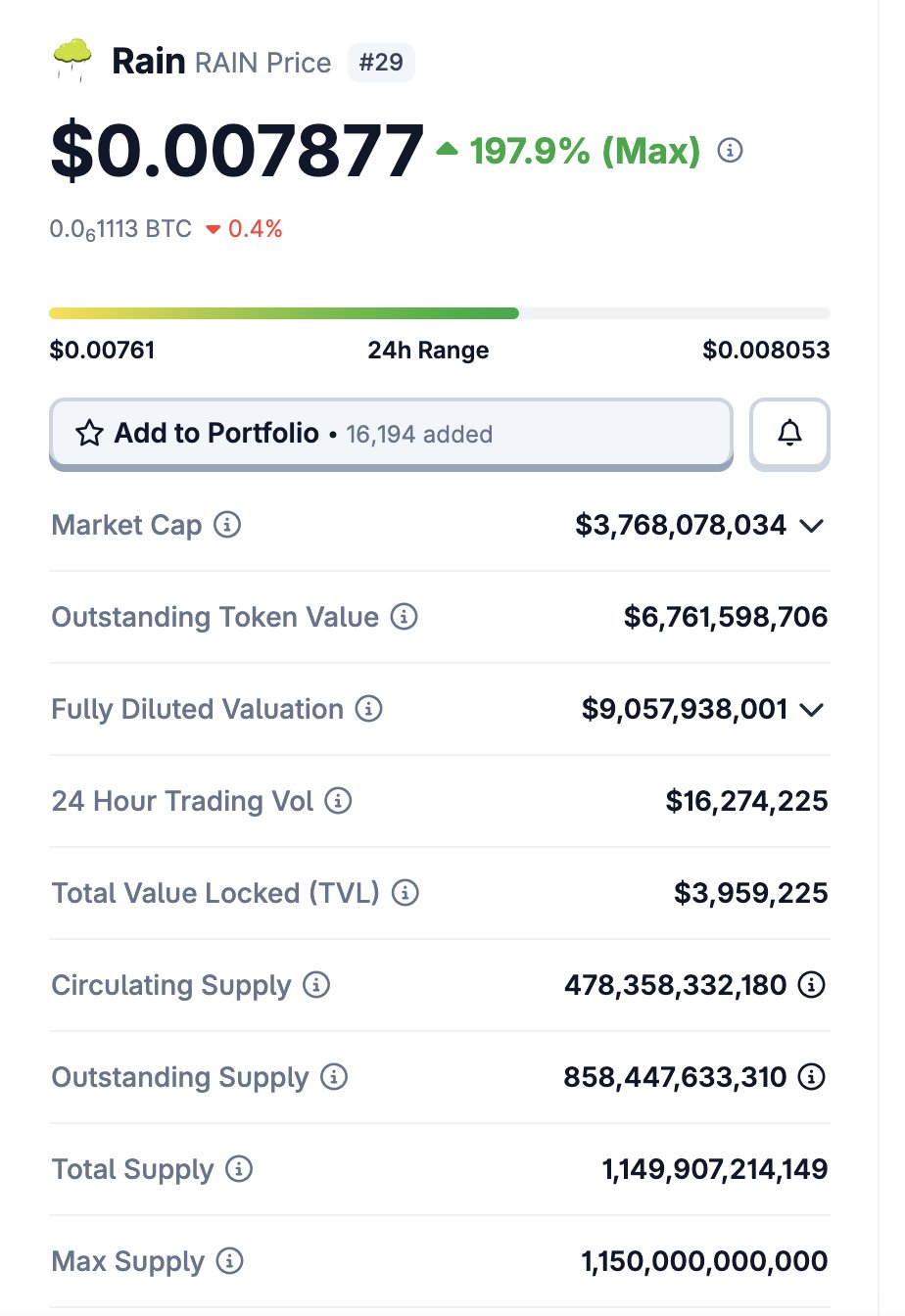905x1316 pixels.
Task: Open Outstanding Token Value info icon
Action: (x=404, y=617)
